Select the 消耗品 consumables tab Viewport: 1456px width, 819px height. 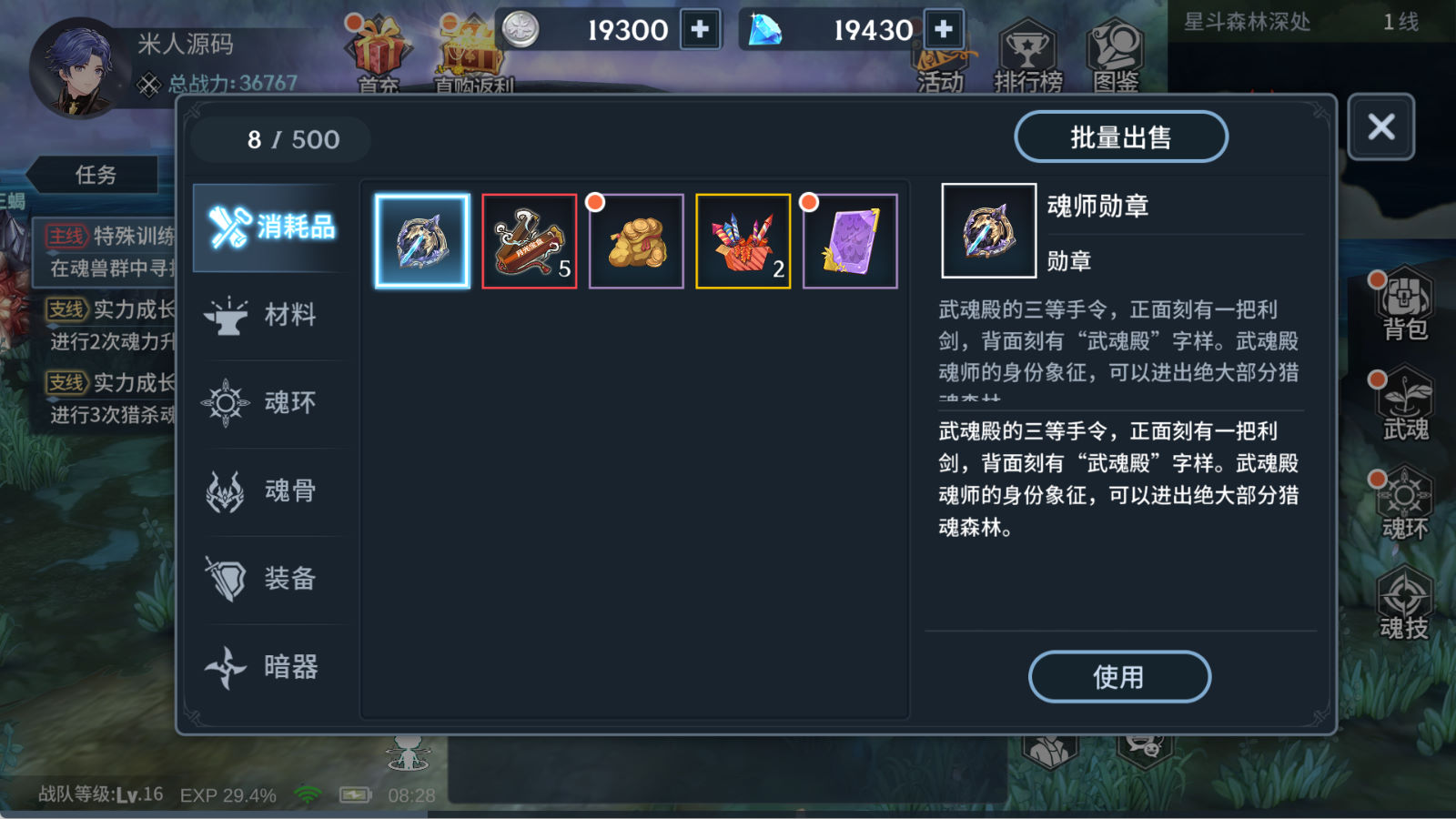click(x=270, y=227)
